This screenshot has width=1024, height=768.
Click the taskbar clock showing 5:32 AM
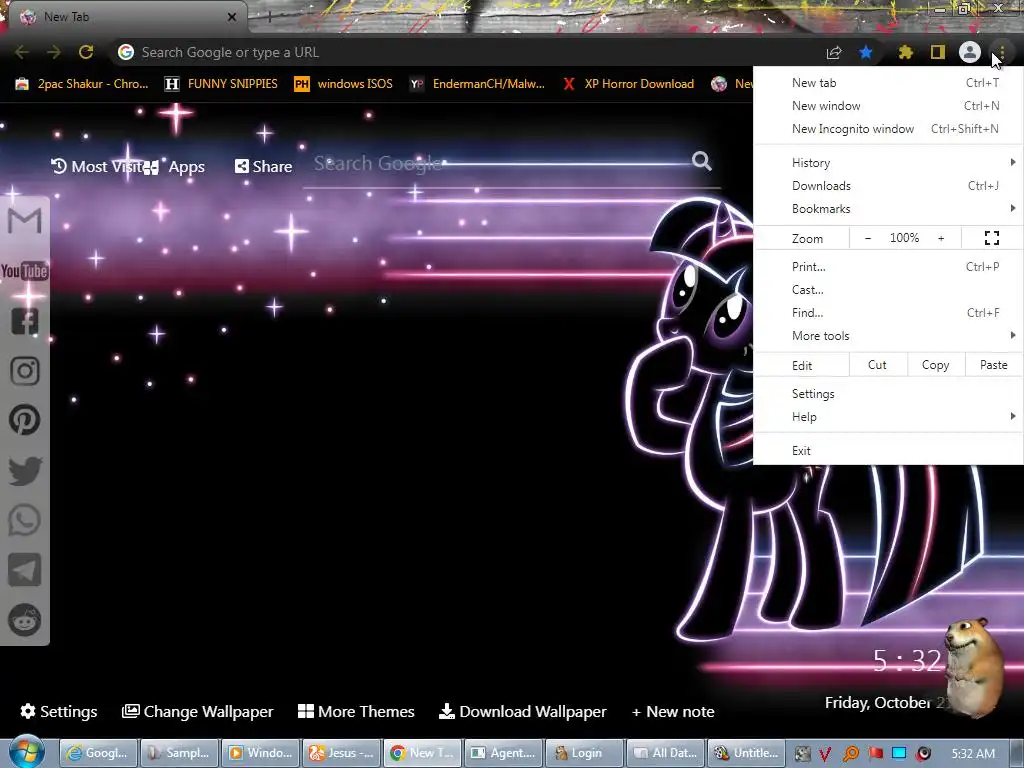click(x=973, y=754)
